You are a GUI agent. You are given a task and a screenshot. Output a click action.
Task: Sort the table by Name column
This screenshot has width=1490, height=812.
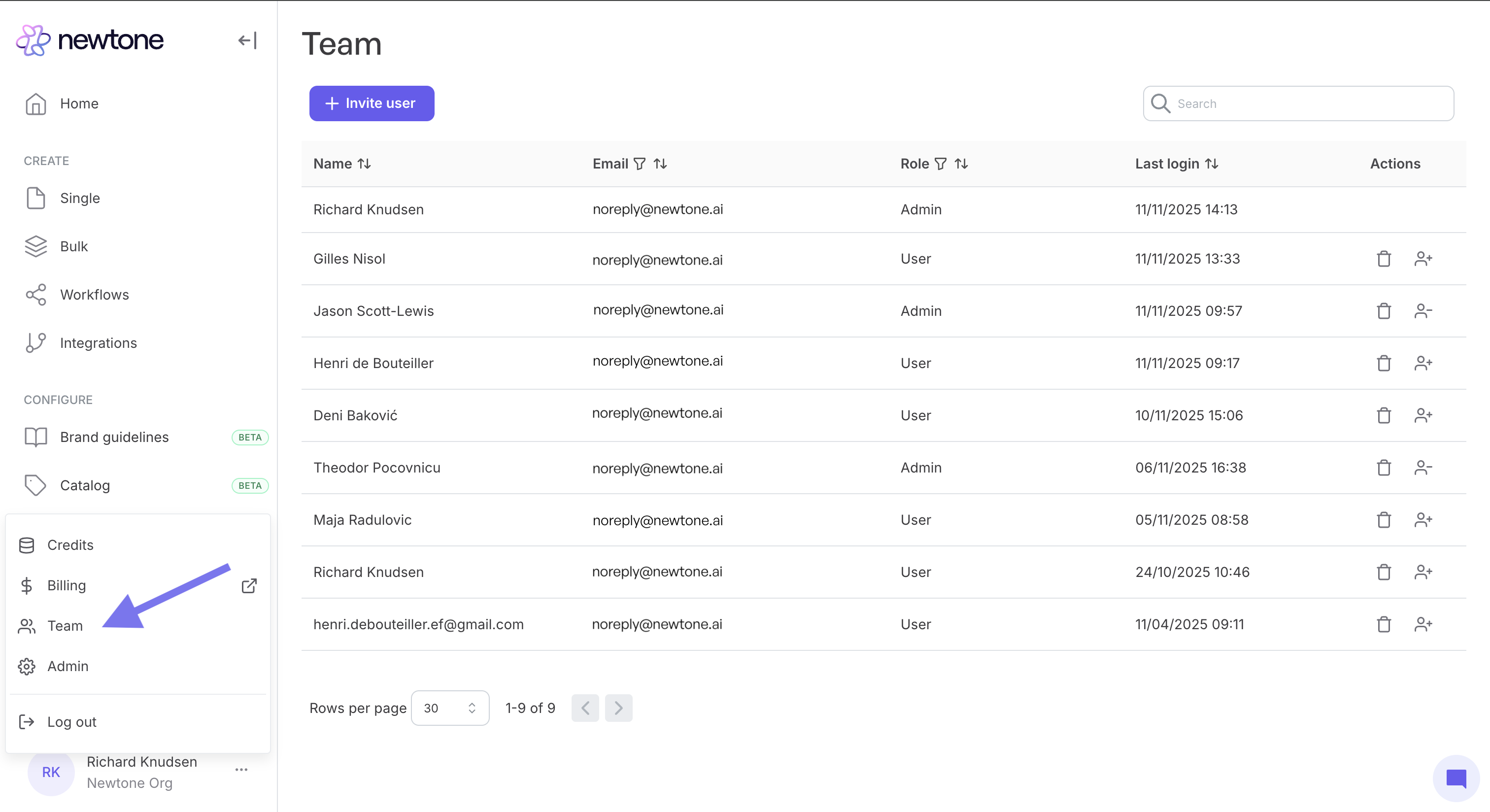click(x=364, y=164)
